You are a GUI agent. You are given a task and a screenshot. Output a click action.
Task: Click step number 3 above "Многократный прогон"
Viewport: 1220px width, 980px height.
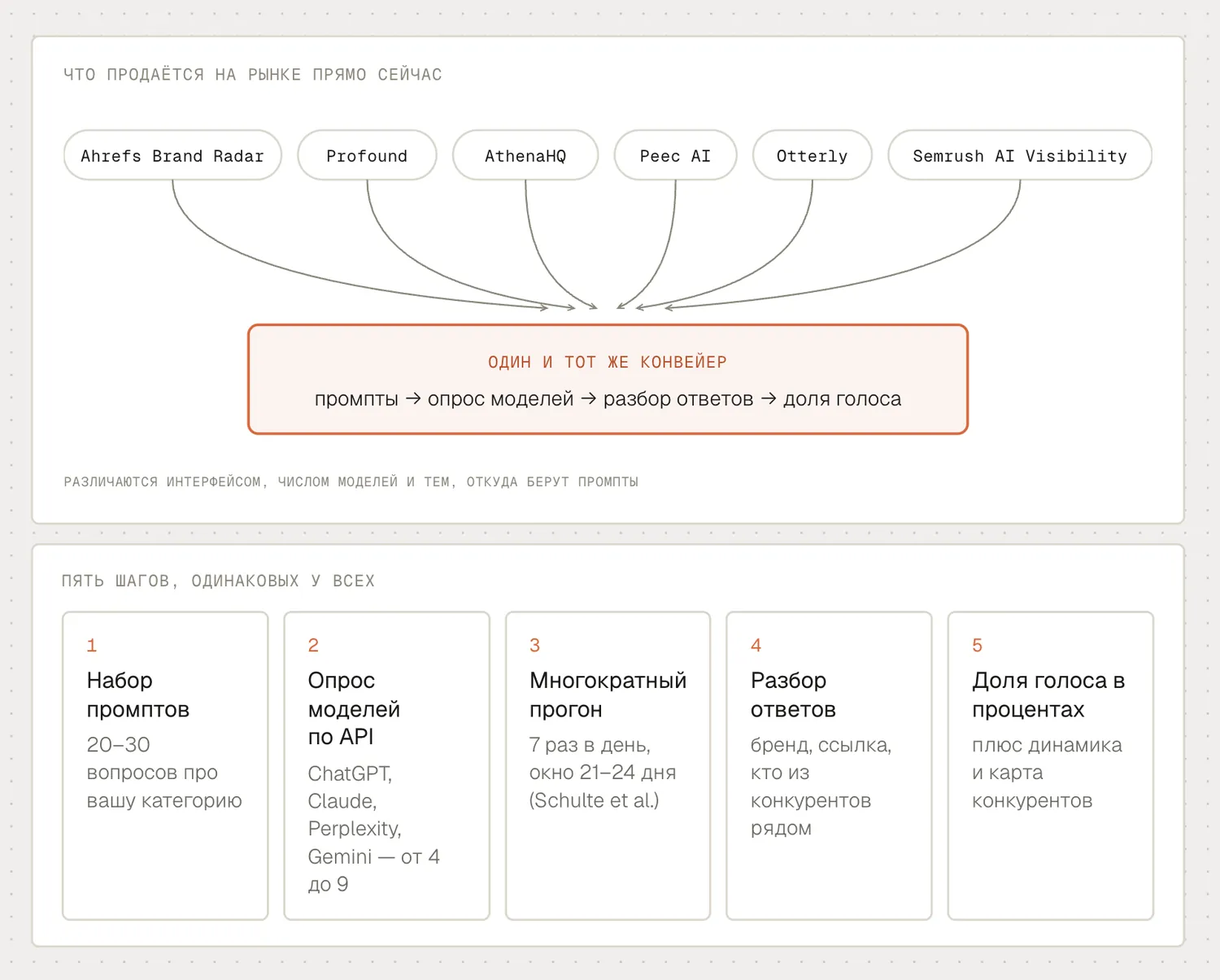click(534, 645)
